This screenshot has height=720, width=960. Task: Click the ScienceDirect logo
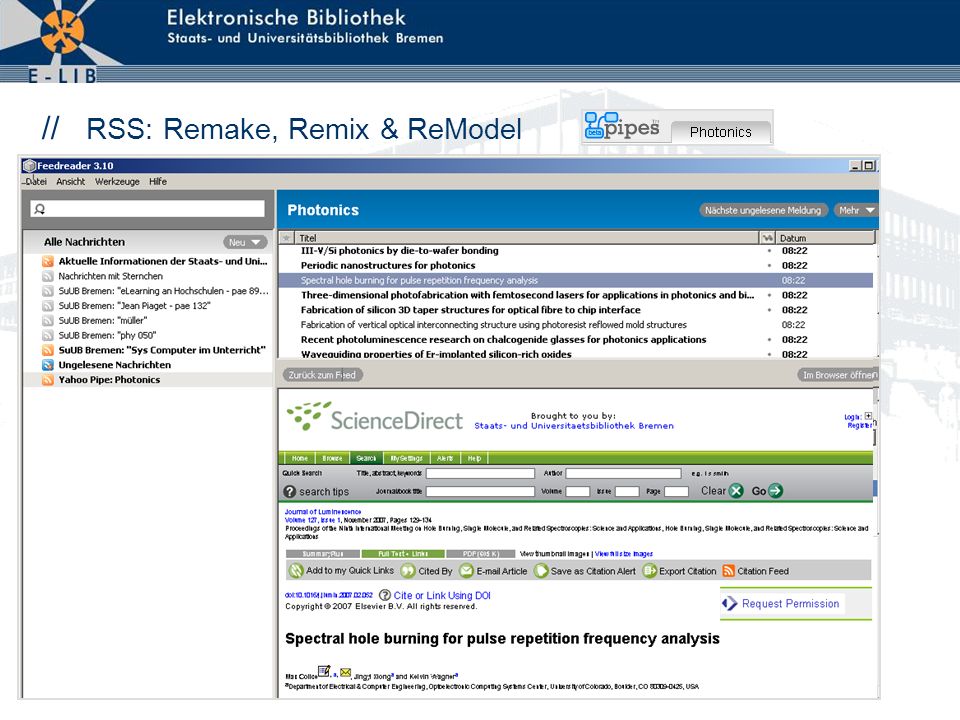(x=375, y=417)
